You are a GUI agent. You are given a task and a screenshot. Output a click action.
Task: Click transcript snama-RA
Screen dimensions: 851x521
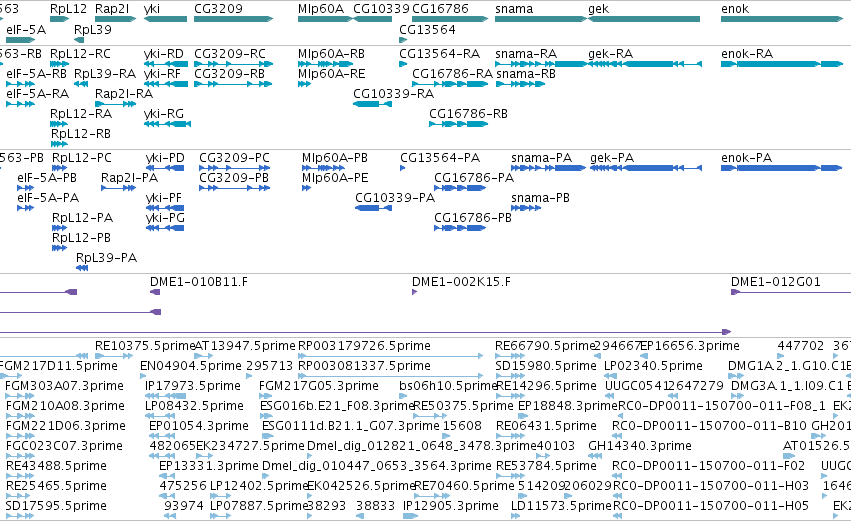coord(541,64)
